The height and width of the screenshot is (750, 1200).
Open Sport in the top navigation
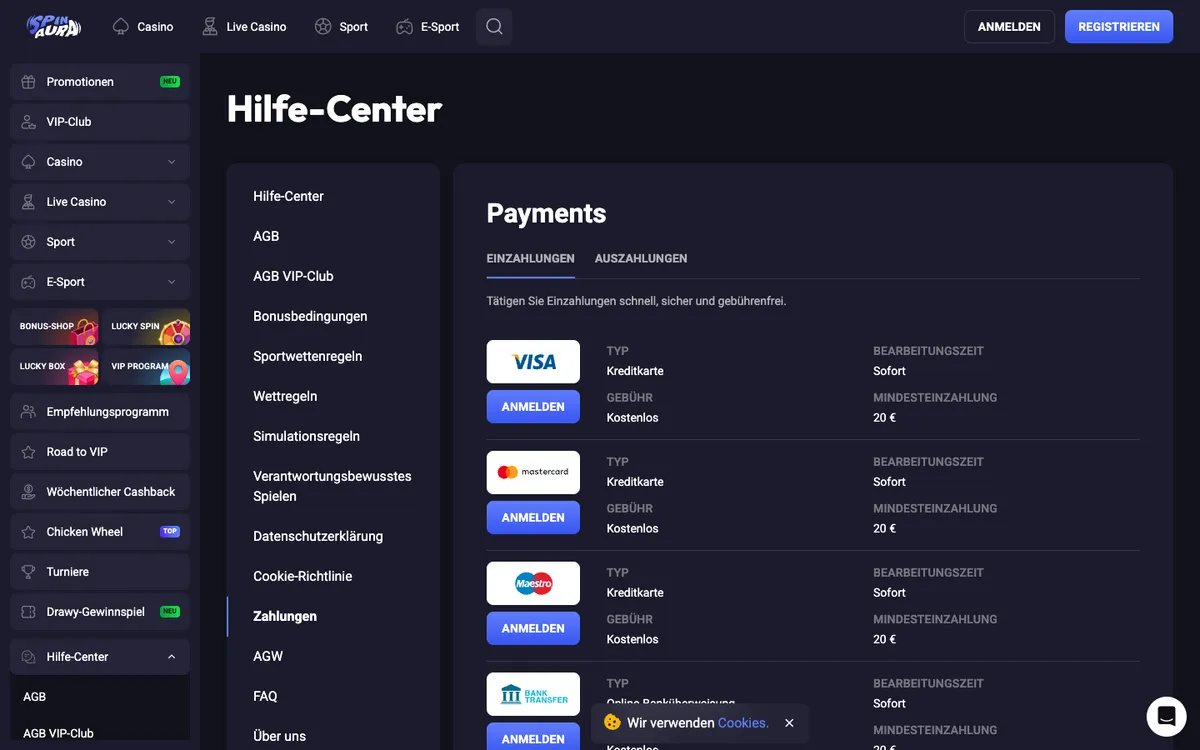[x=341, y=27]
